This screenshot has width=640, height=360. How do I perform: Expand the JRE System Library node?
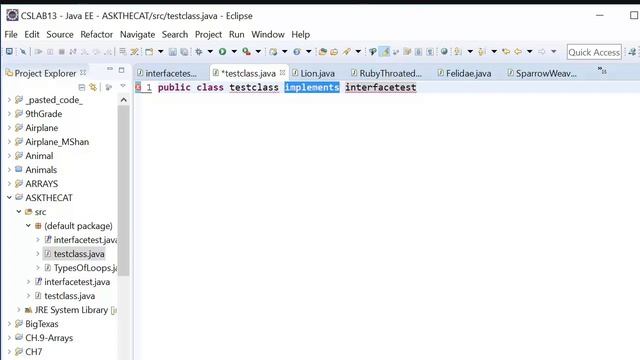click(18, 310)
